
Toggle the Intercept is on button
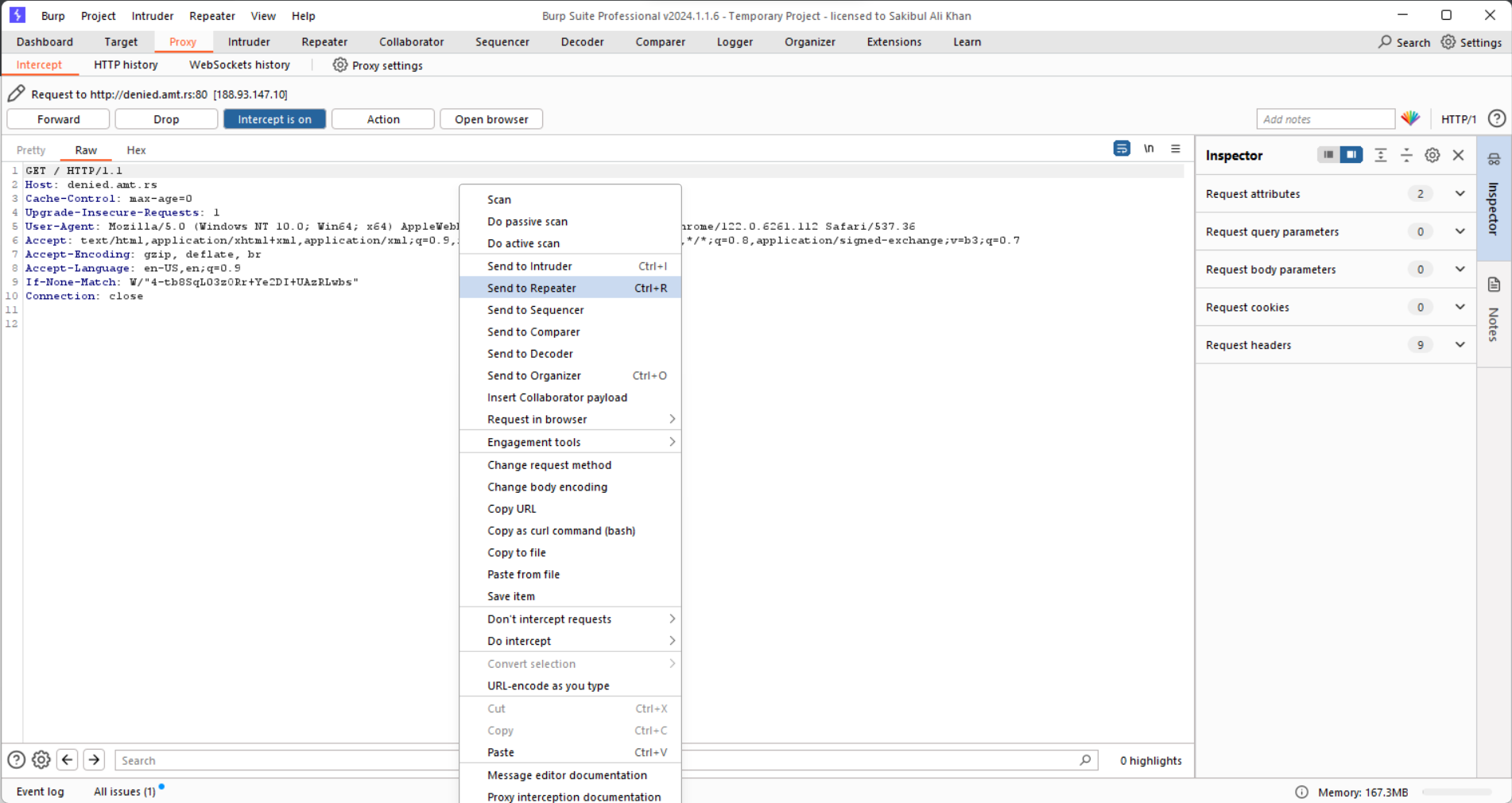(x=274, y=119)
